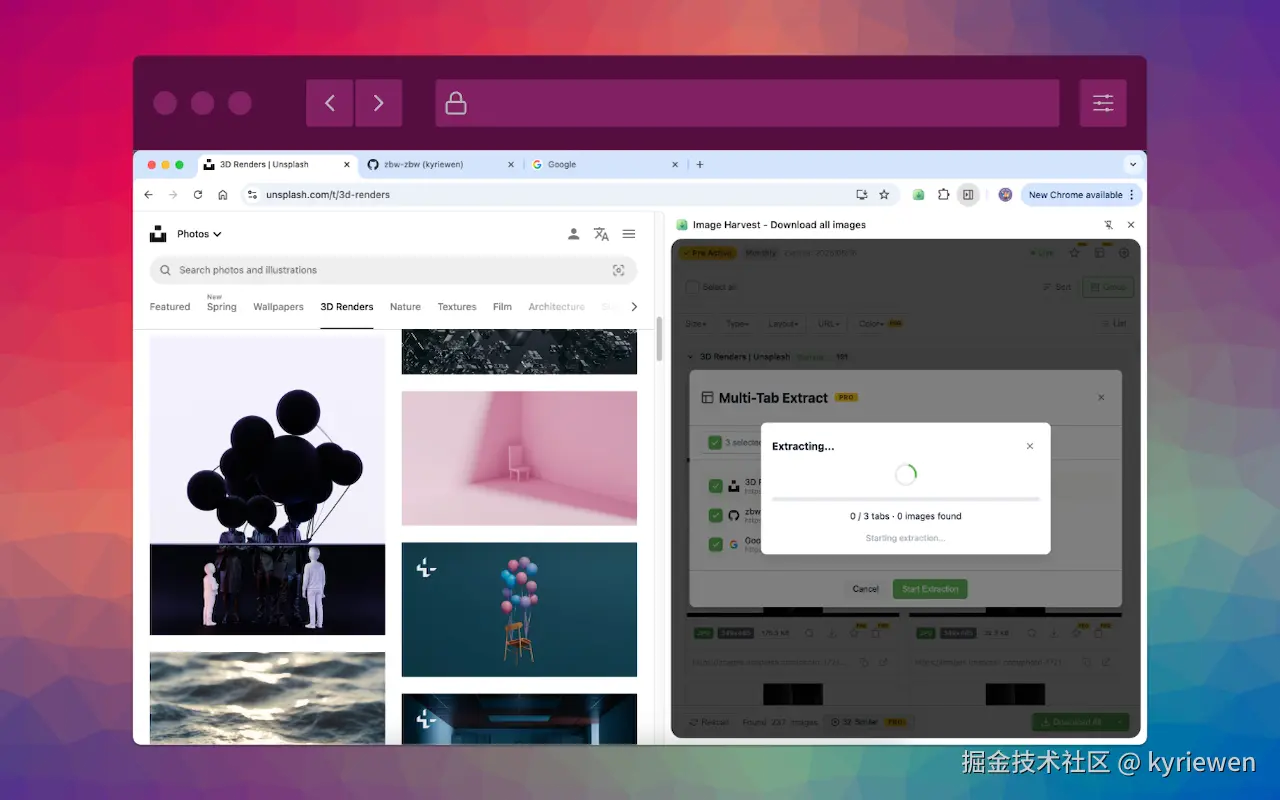Screen dimensions: 1280x800
Task: Close the Extracting dialog
Action: [1030, 446]
